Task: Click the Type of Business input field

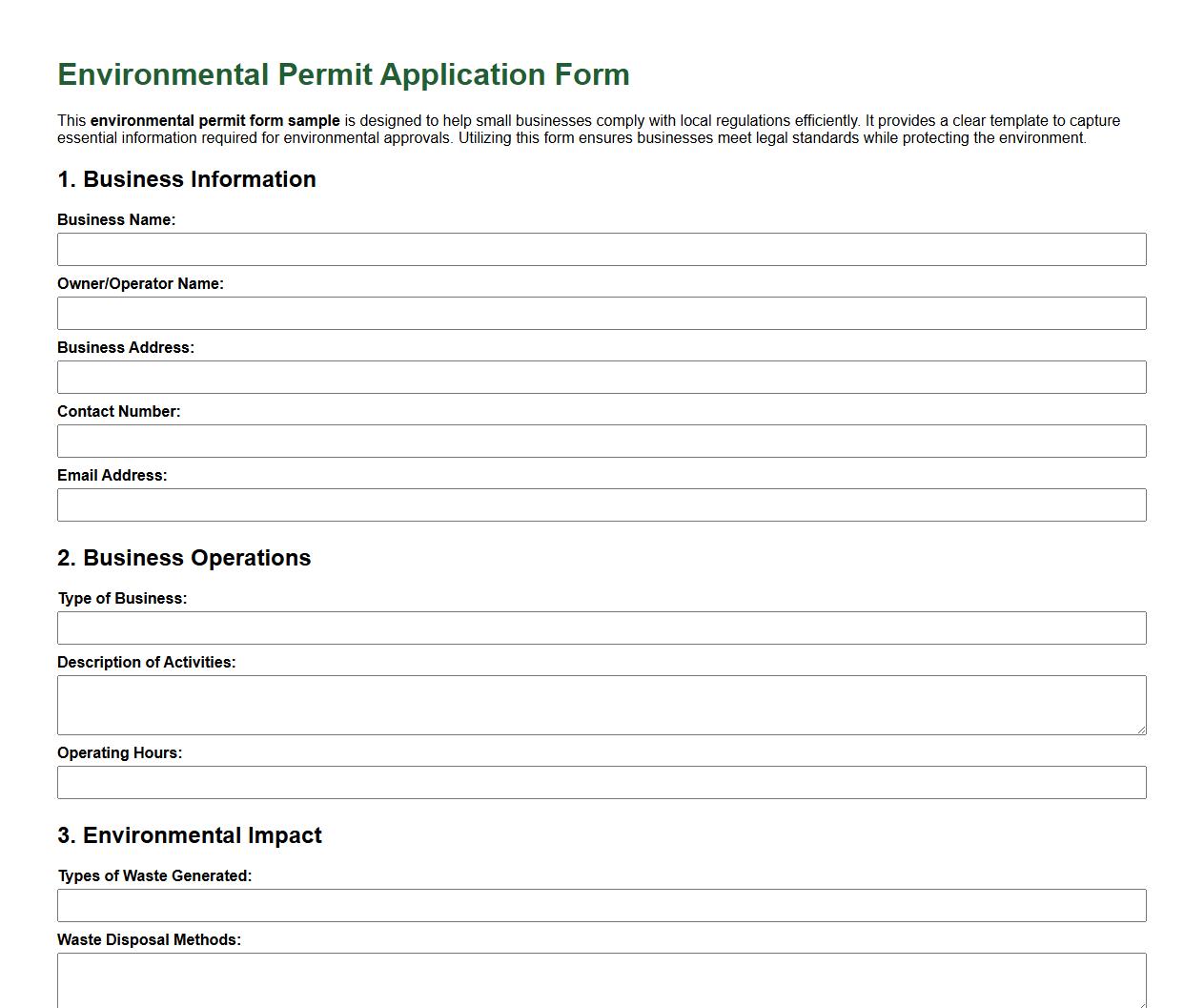Action: click(x=602, y=627)
